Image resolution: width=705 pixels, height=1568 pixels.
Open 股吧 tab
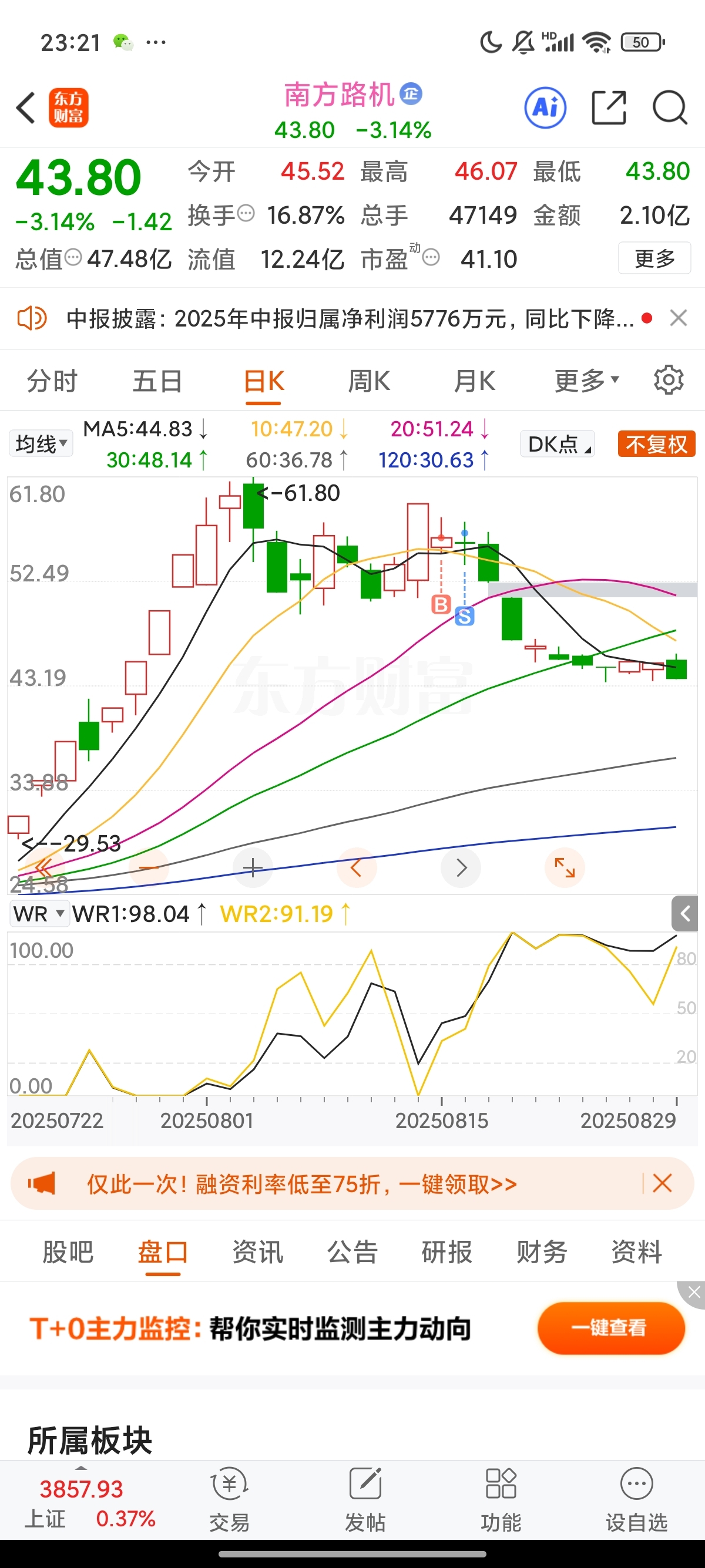coord(68,1252)
